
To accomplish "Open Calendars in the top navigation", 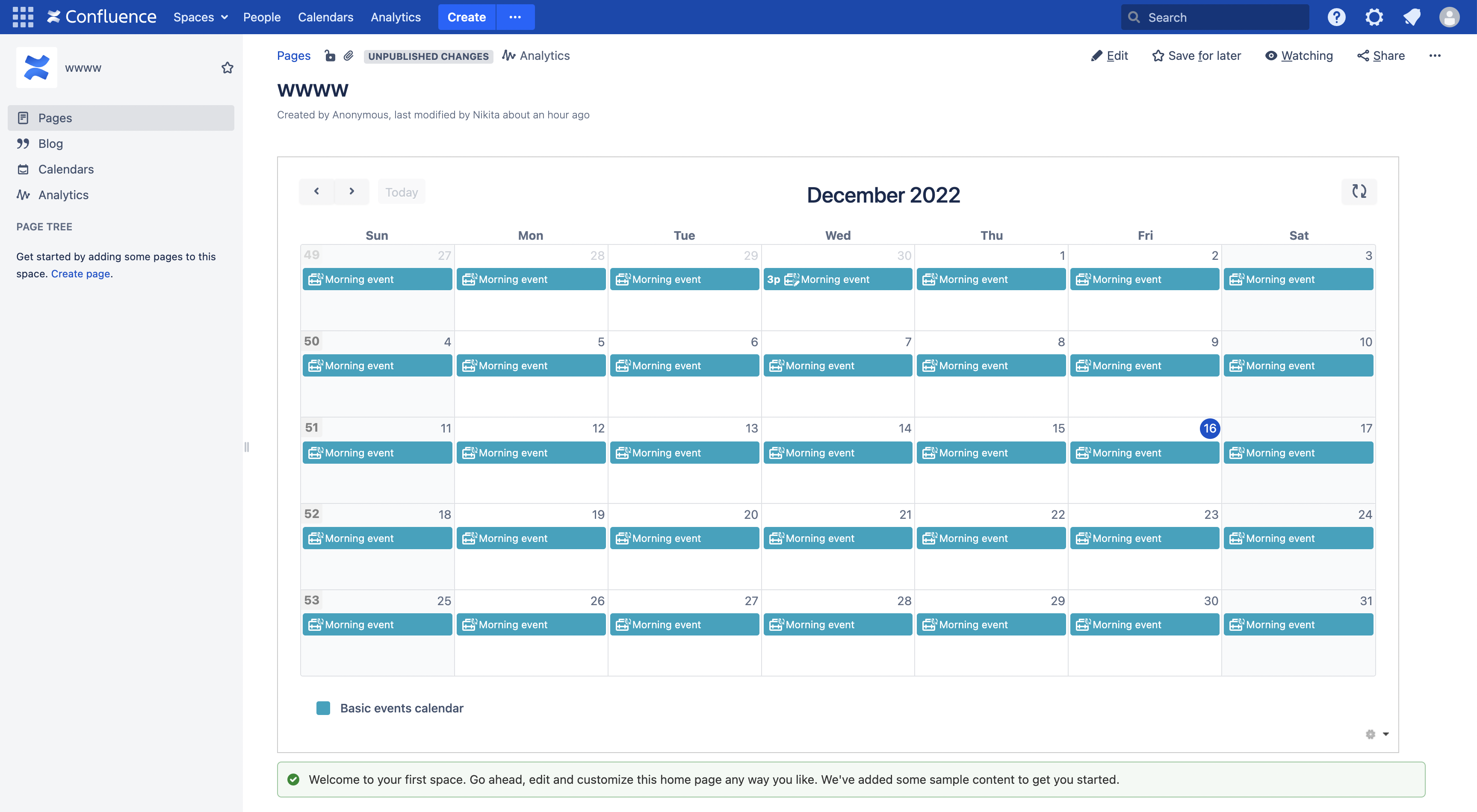I will pos(325,17).
